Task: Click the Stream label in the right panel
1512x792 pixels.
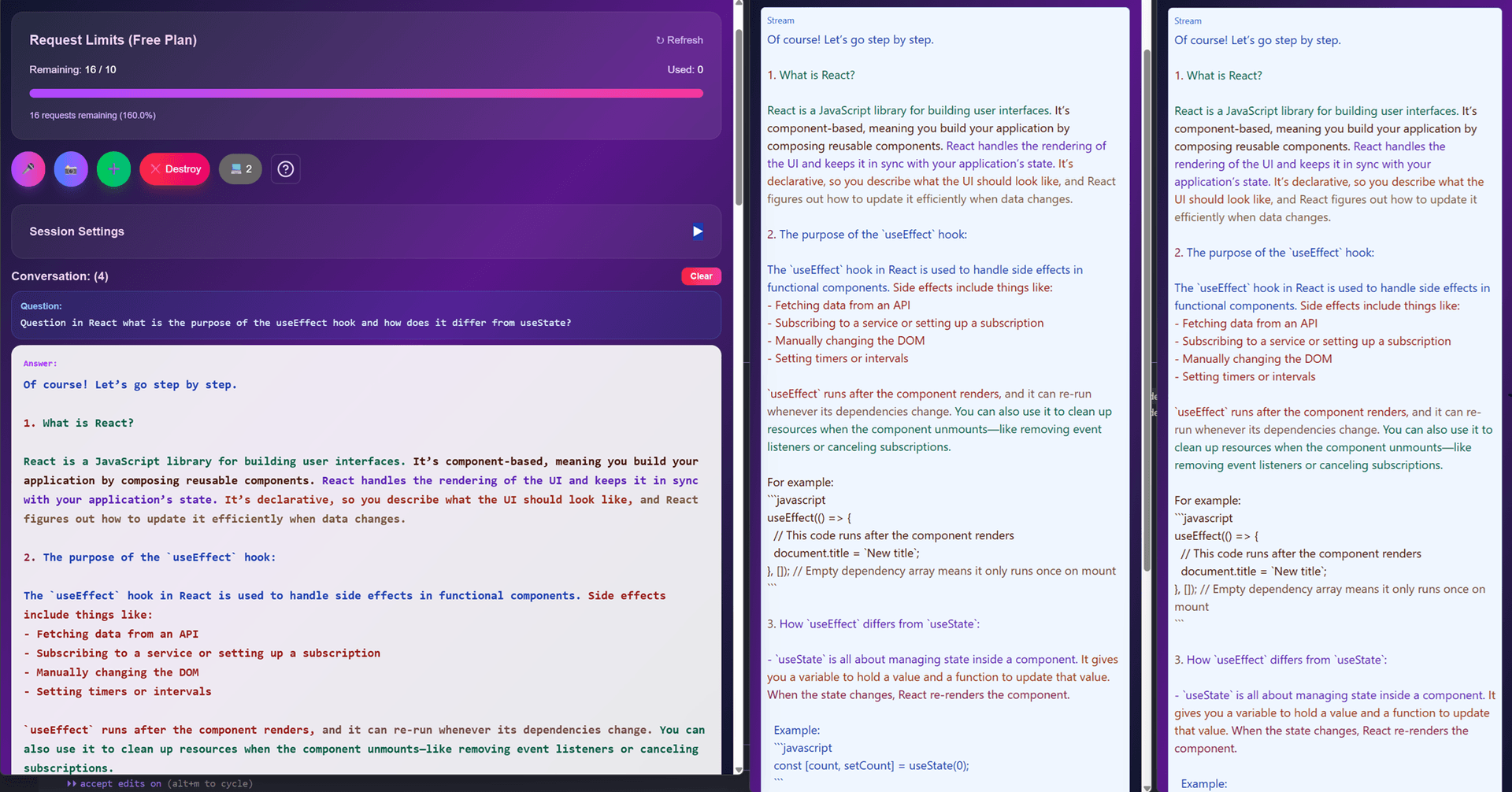Action: [x=1188, y=20]
